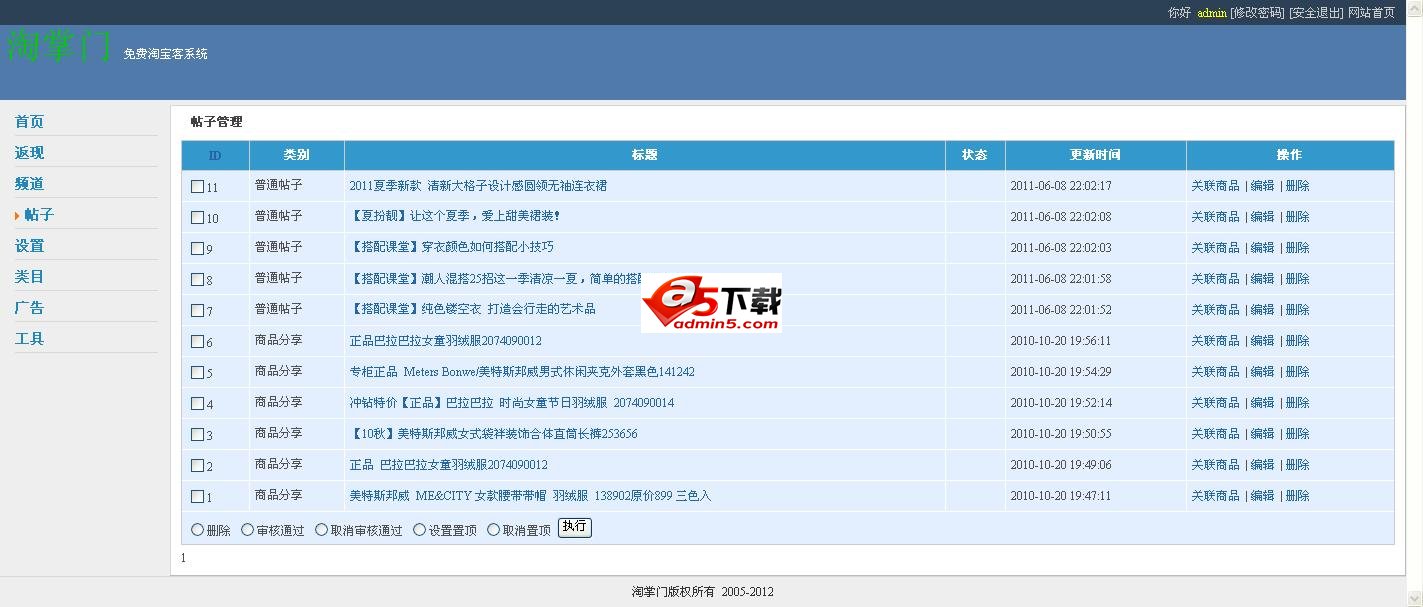Viewport: 1423px width, 607px height.
Task: Click 关联商品 for post ID 6
Action: pos(1215,341)
